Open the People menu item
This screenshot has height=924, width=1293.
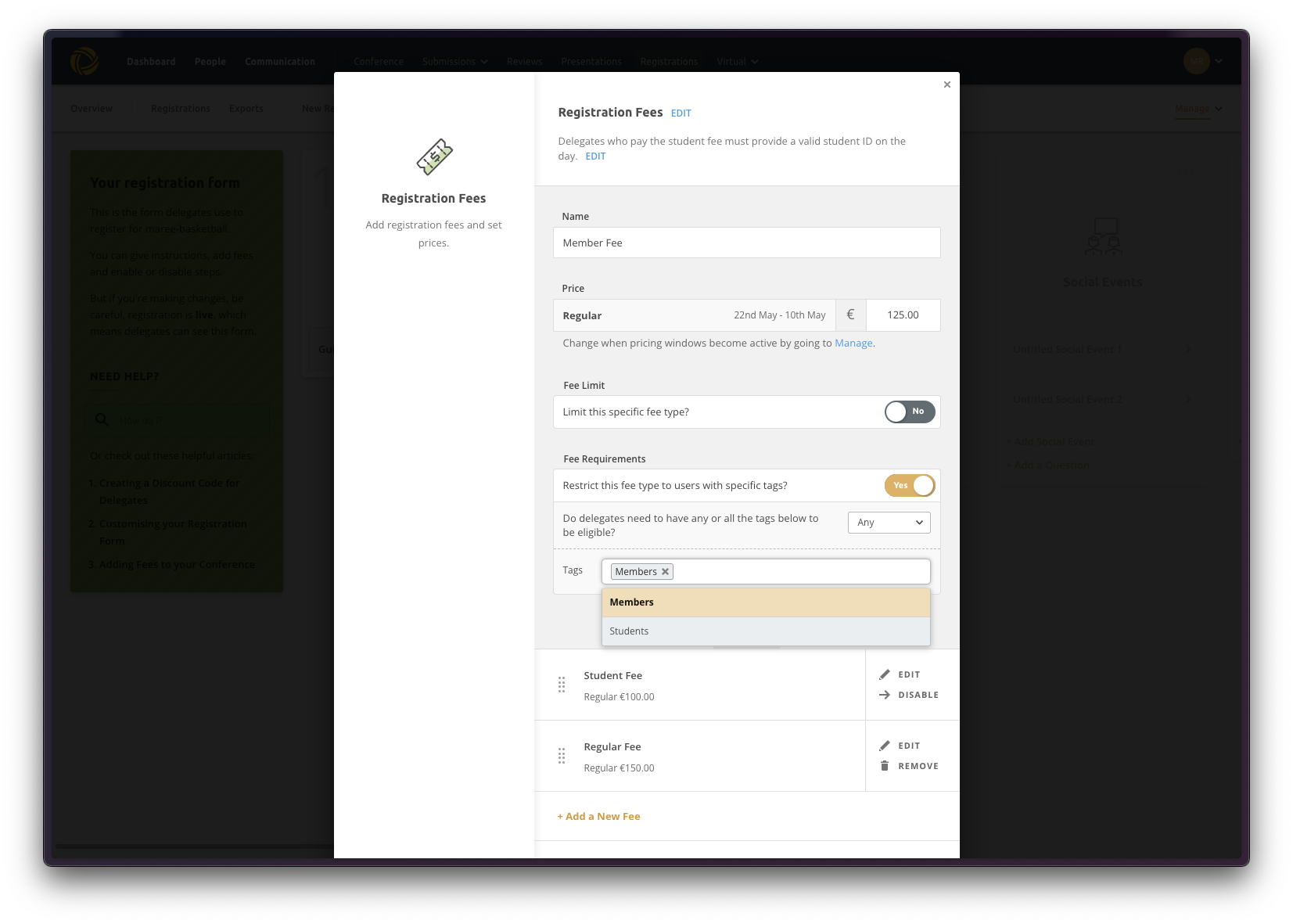[x=210, y=62]
